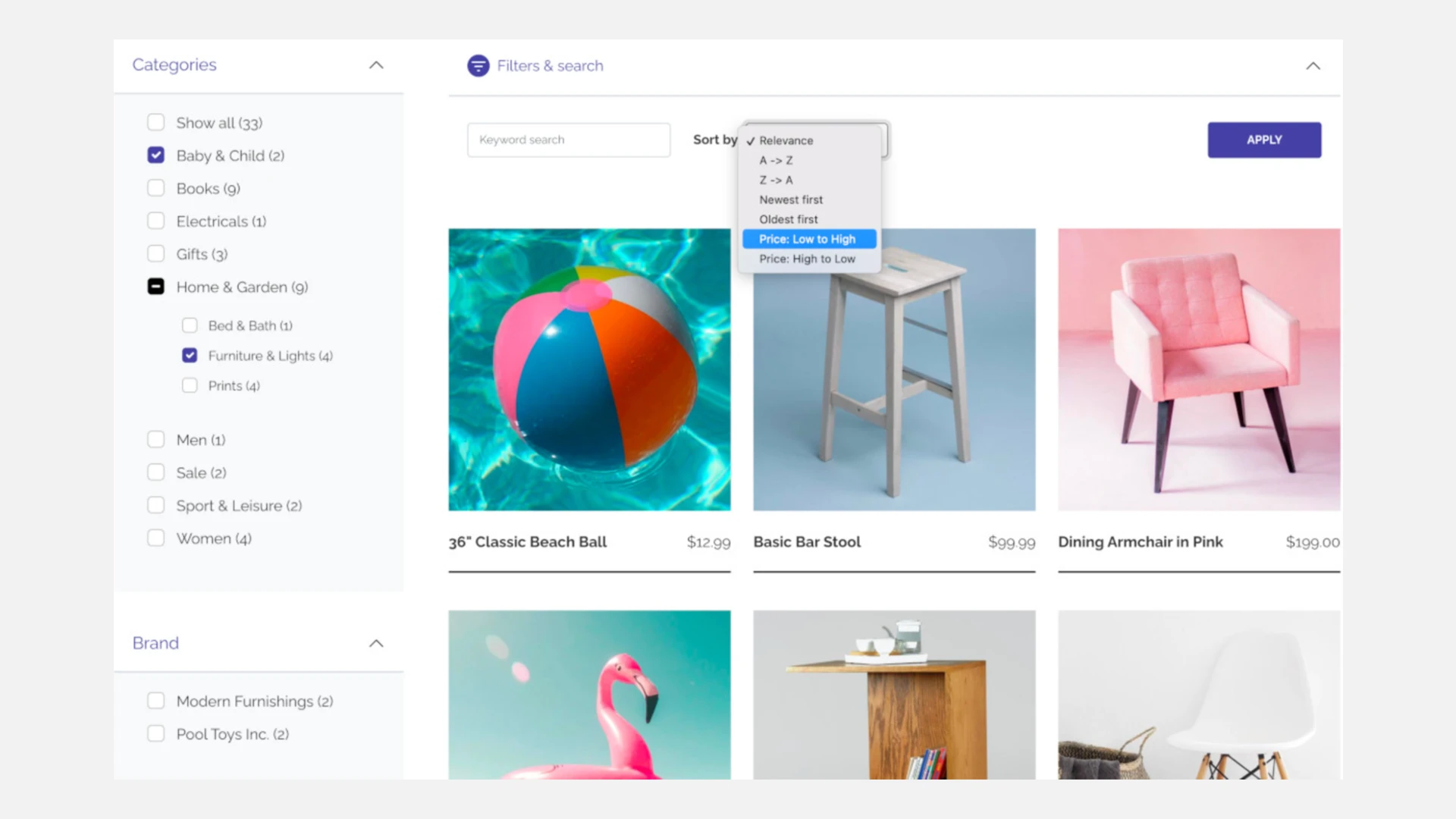Check the Pool Toys Inc. (2) checkbox

click(155, 734)
